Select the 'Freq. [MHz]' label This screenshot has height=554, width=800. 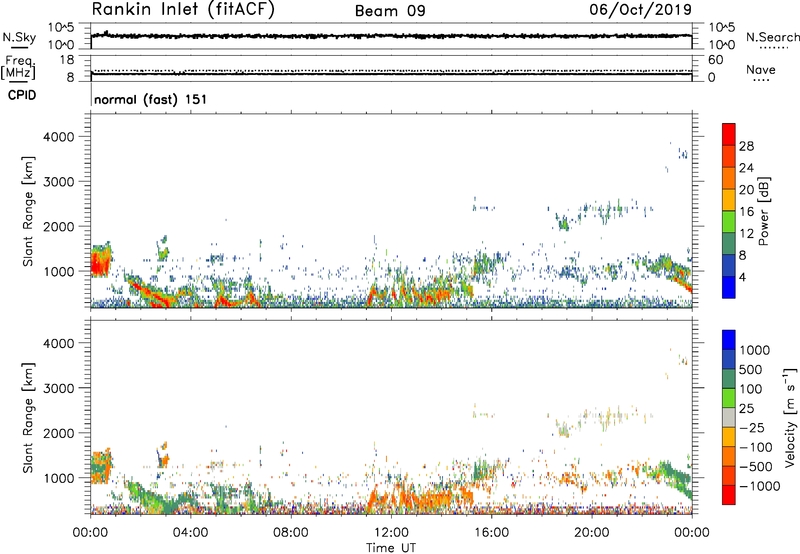[x=18, y=67]
